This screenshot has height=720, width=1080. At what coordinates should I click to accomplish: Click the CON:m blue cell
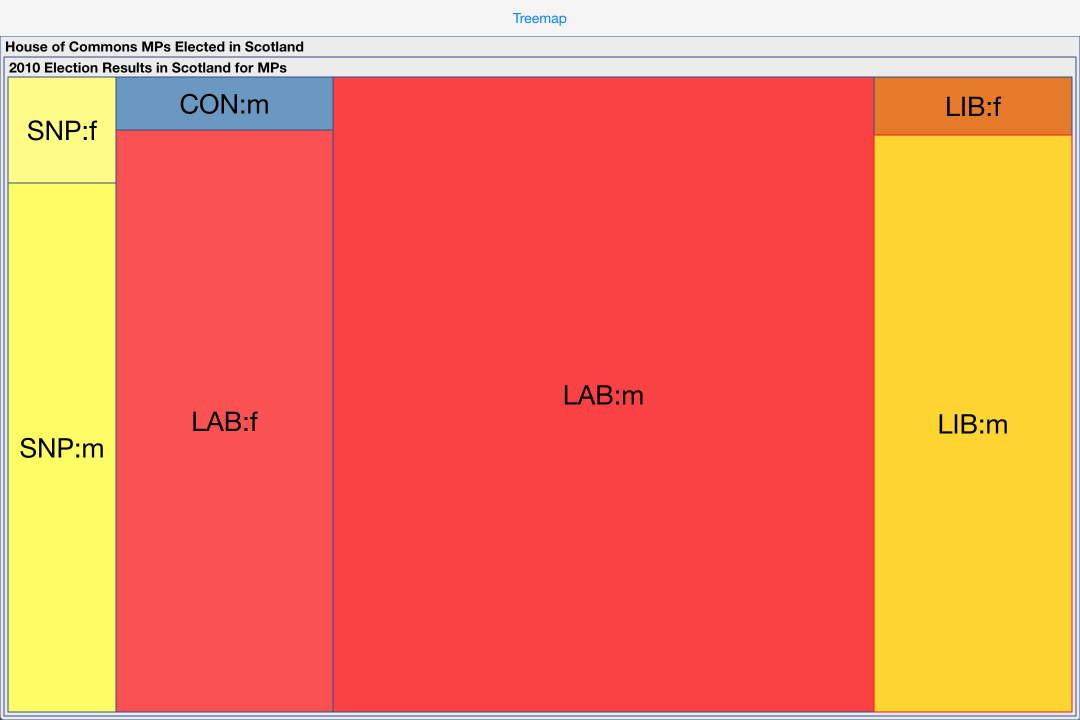pyautogui.click(x=225, y=104)
